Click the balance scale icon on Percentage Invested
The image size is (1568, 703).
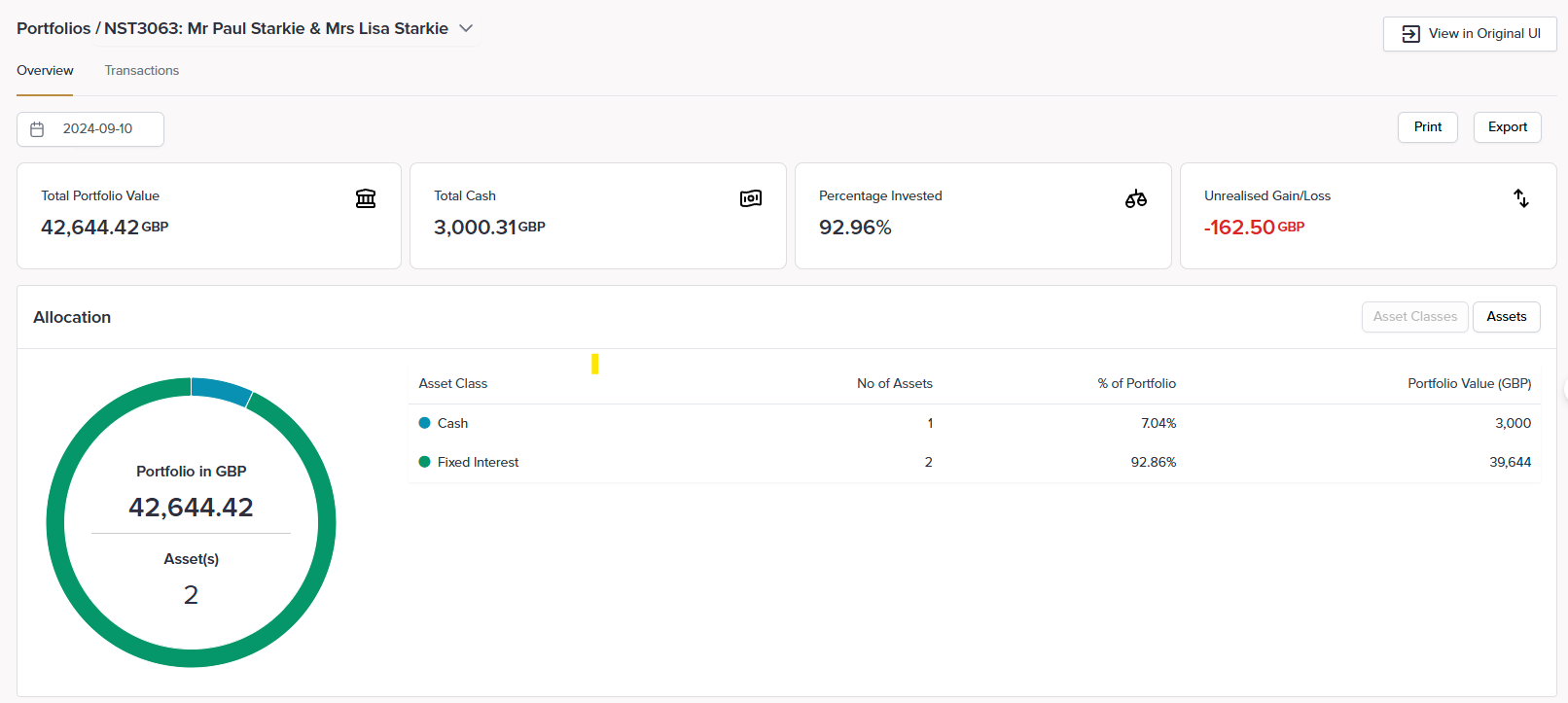pos(1136,198)
